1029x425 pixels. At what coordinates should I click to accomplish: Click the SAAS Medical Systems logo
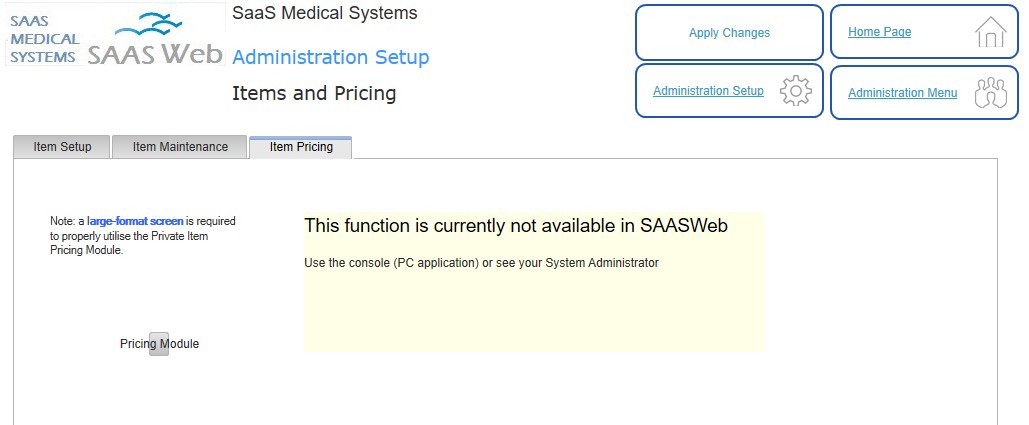pos(45,38)
